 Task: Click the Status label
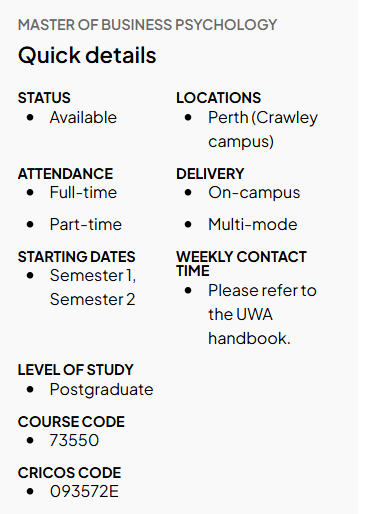pyautogui.click(x=44, y=98)
